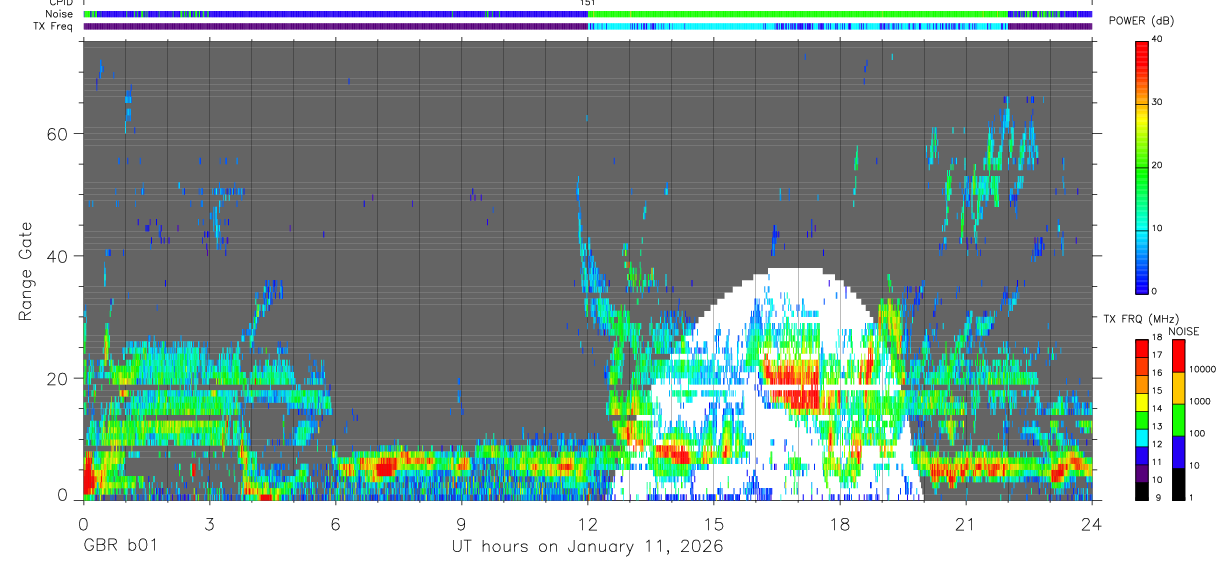Image resolution: width=1228 pixels, height=567 pixels.
Task: Click the 20 label on POWER scale
Action: click(1159, 166)
